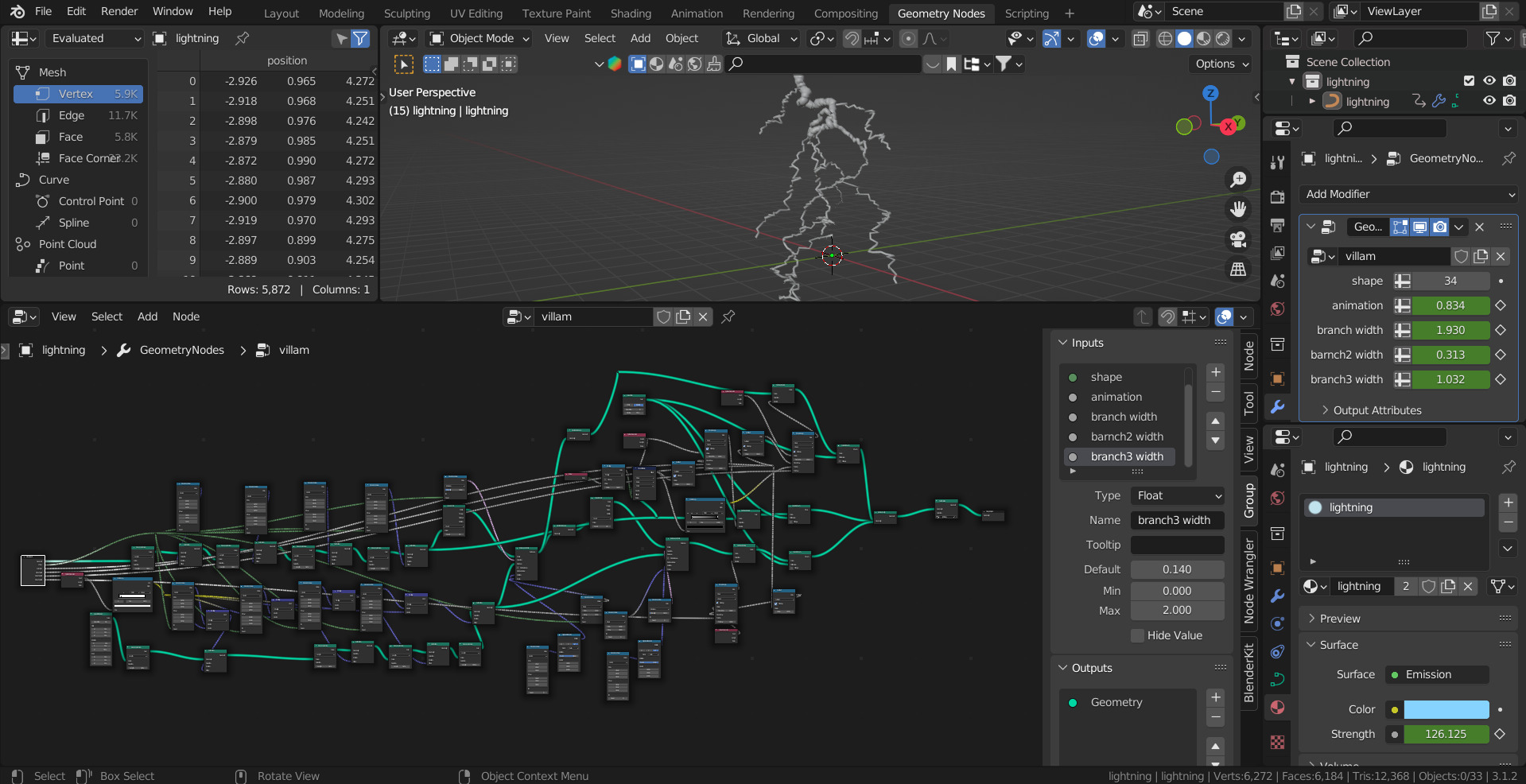Toggle X-Ray in the 3D viewport
The image size is (1526, 784).
click(1140, 38)
